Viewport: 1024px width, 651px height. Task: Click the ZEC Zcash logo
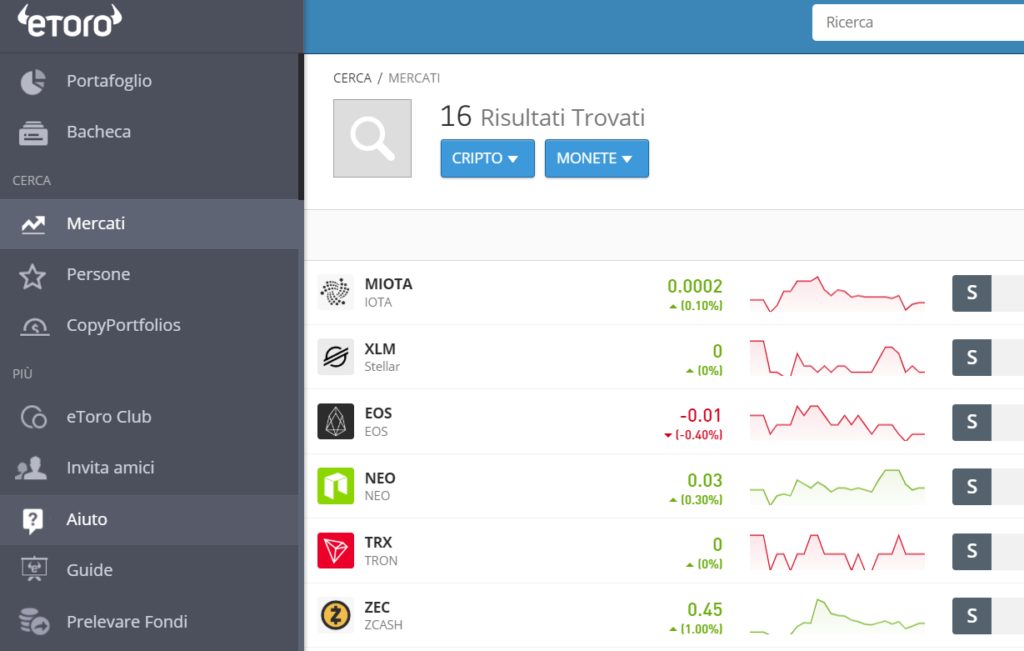336,615
